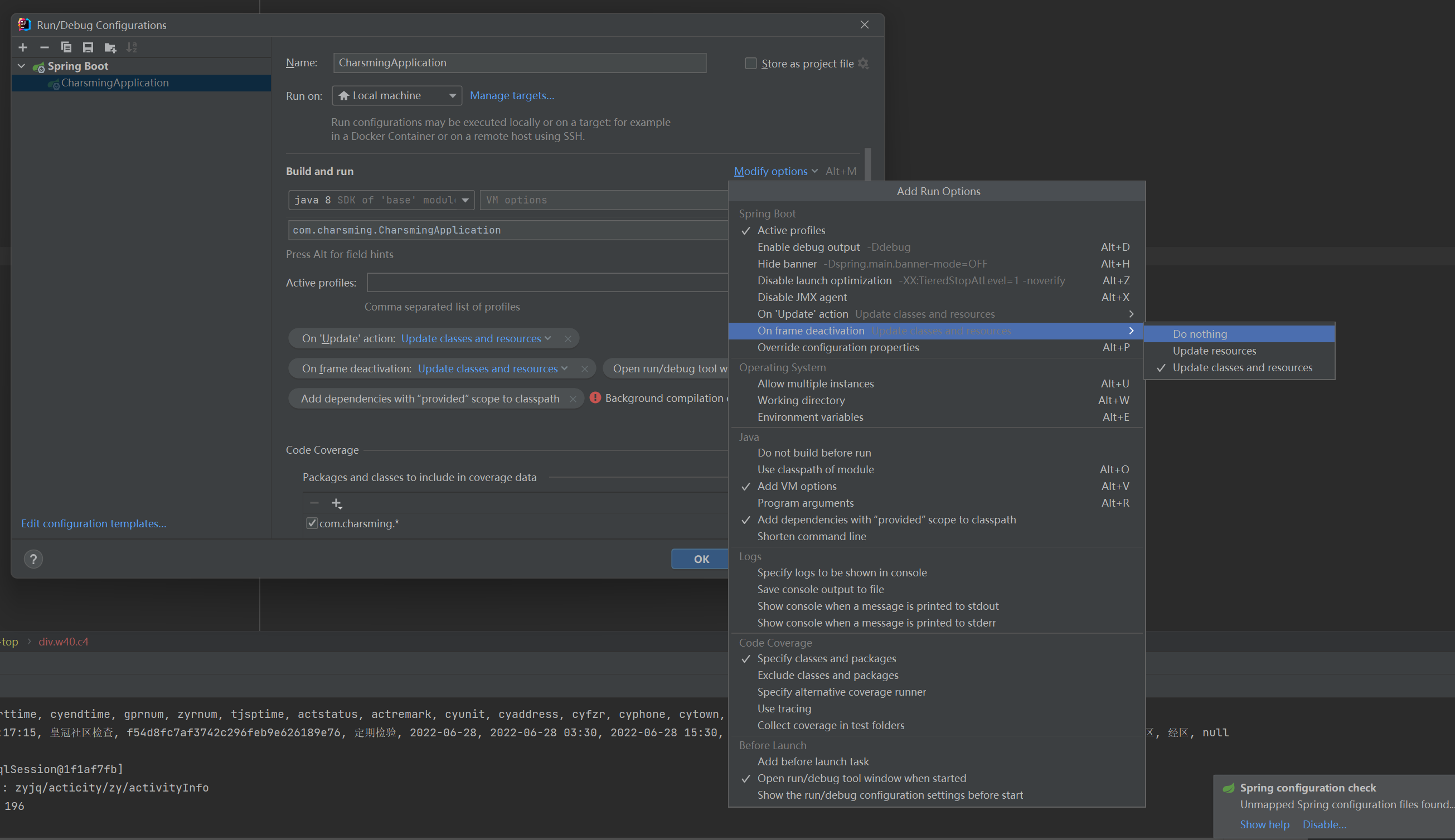The width and height of the screenshot is (1455, 840).
Task: Open the Run on Local machine dropdown
Action: point(397,96)
